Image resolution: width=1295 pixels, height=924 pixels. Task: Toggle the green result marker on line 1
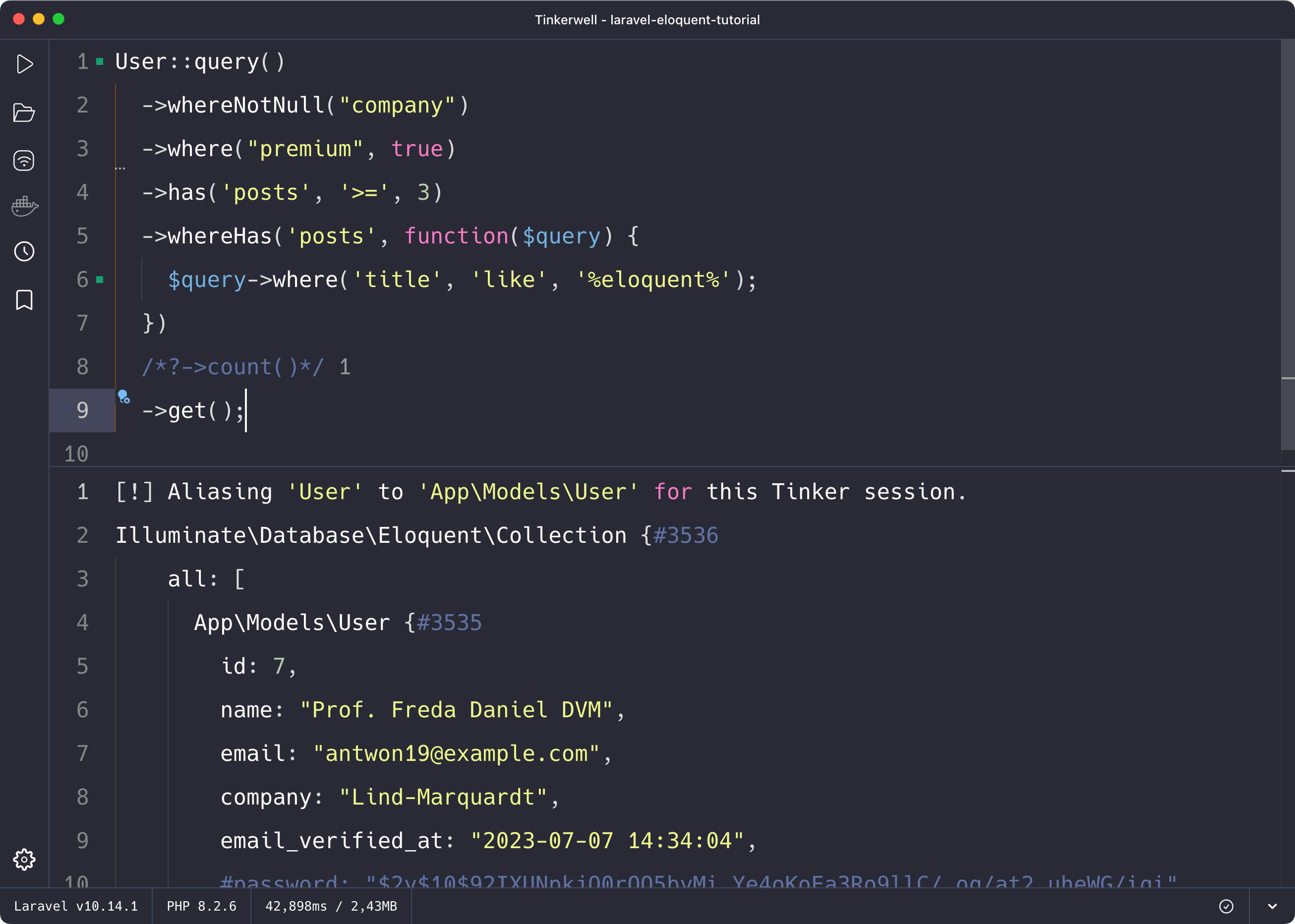tap(100, 61)
